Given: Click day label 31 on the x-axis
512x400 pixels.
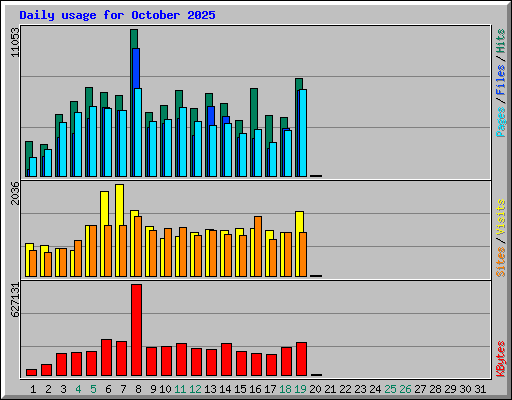Looking at the screenshot, I should coord(480,389).
